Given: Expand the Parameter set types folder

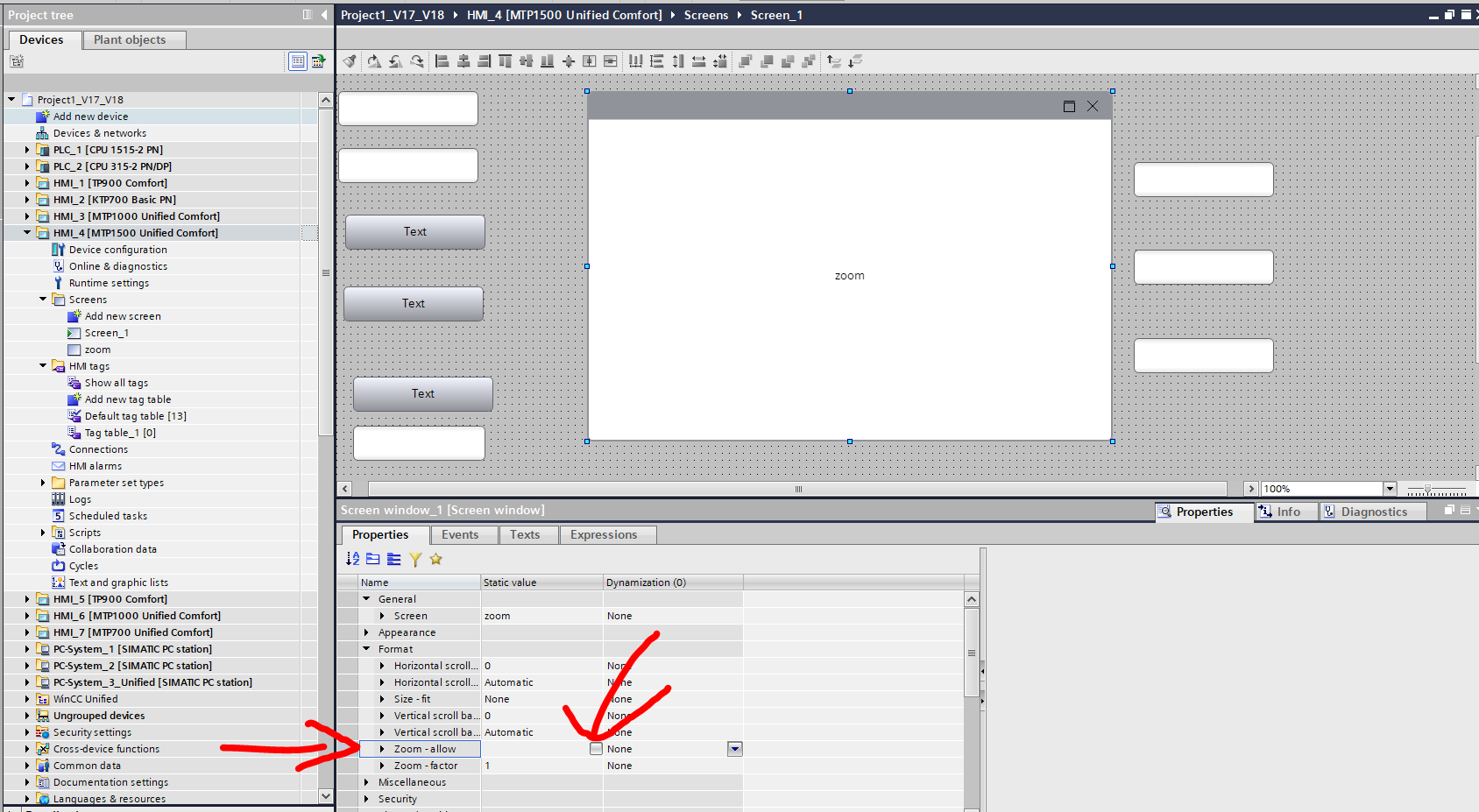Looking at the screenshot, I should tap(43, 483).
